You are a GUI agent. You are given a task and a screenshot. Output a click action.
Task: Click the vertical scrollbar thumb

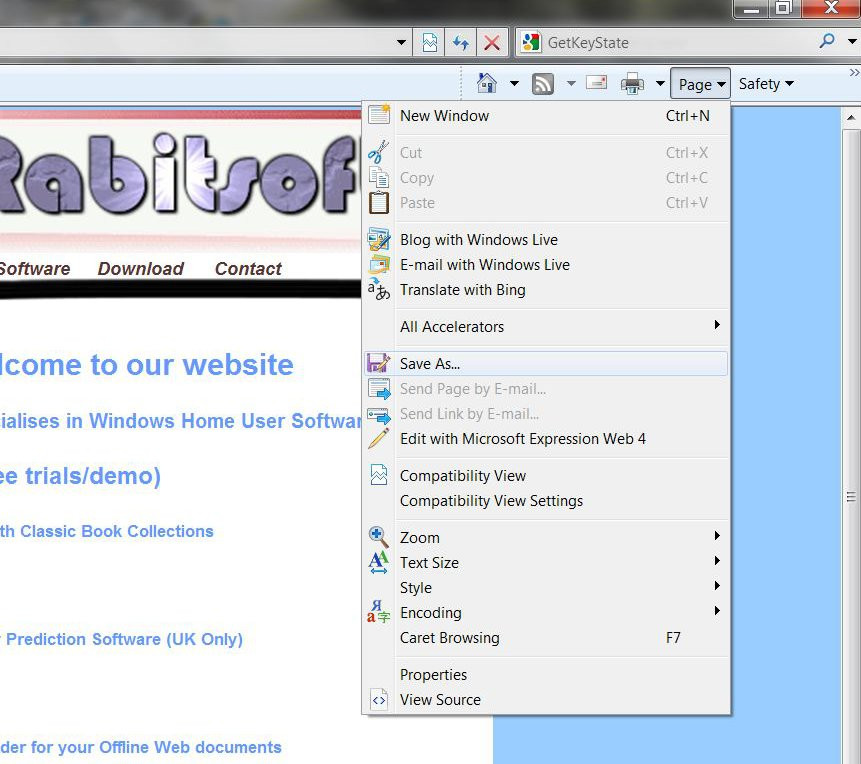pyautogui.click(x=851, y=497)
